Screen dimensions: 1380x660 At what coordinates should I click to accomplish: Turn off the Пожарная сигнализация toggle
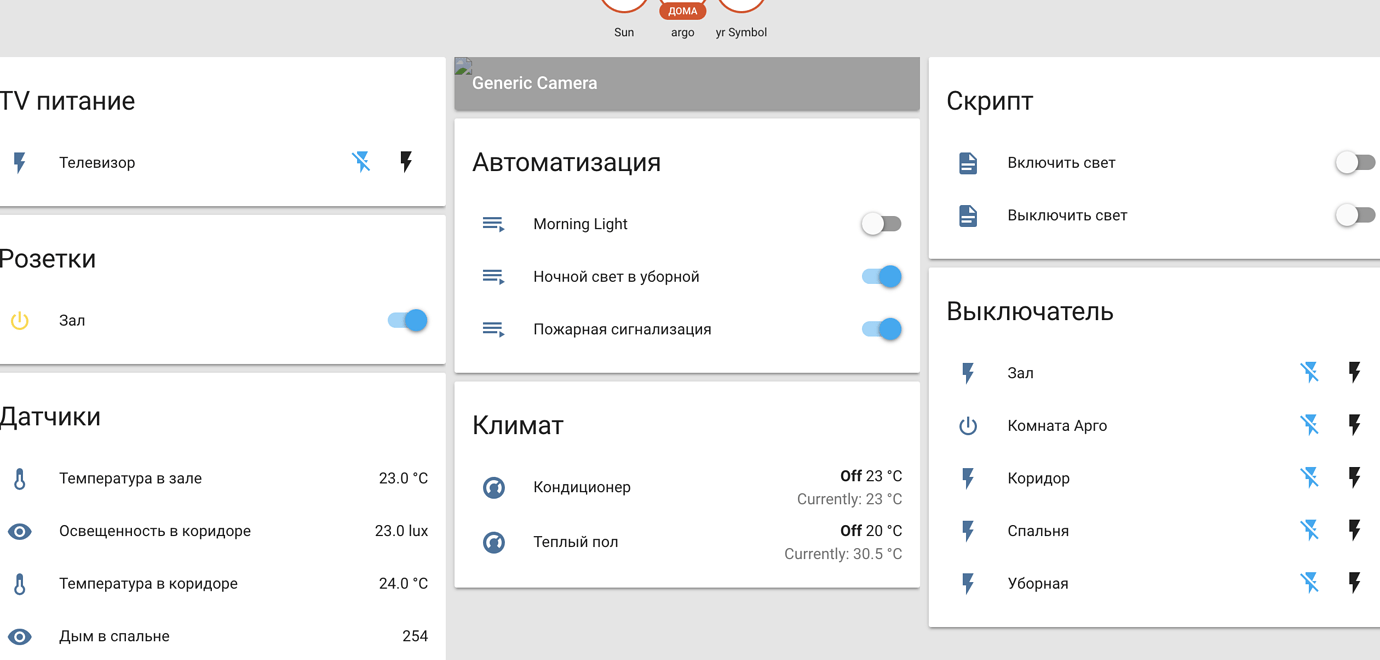879,328
